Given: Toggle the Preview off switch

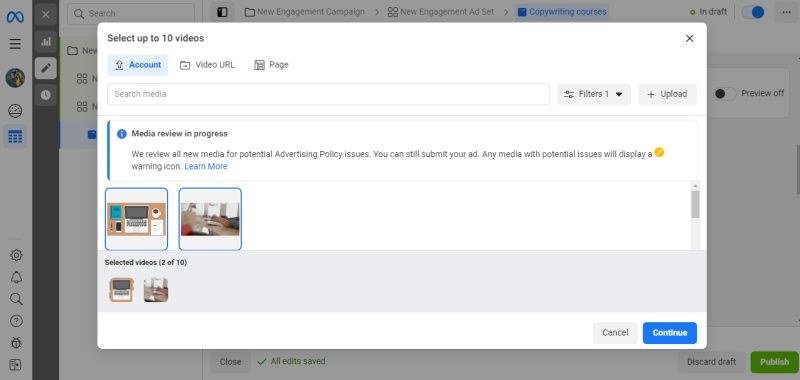Looking at the screenshot, I should 725,93.
